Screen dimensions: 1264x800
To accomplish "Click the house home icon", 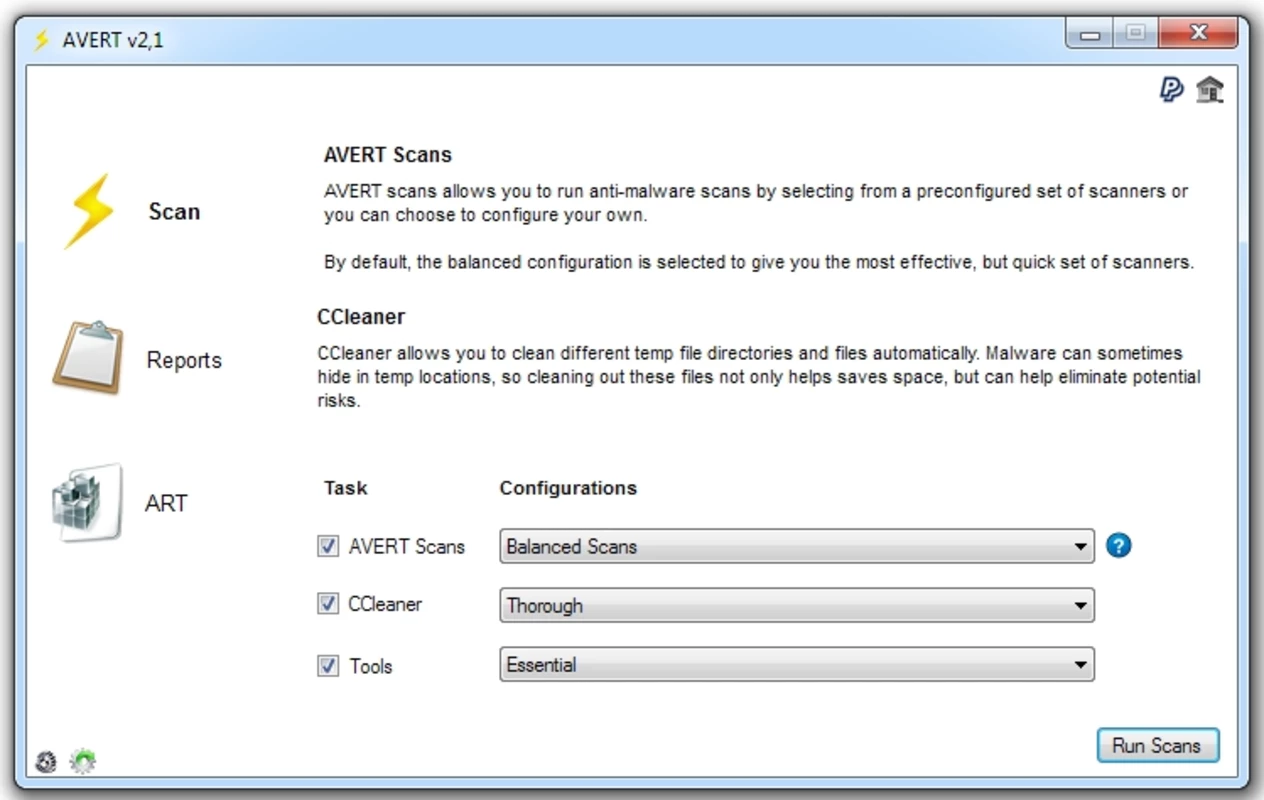I will [1209, 90].
